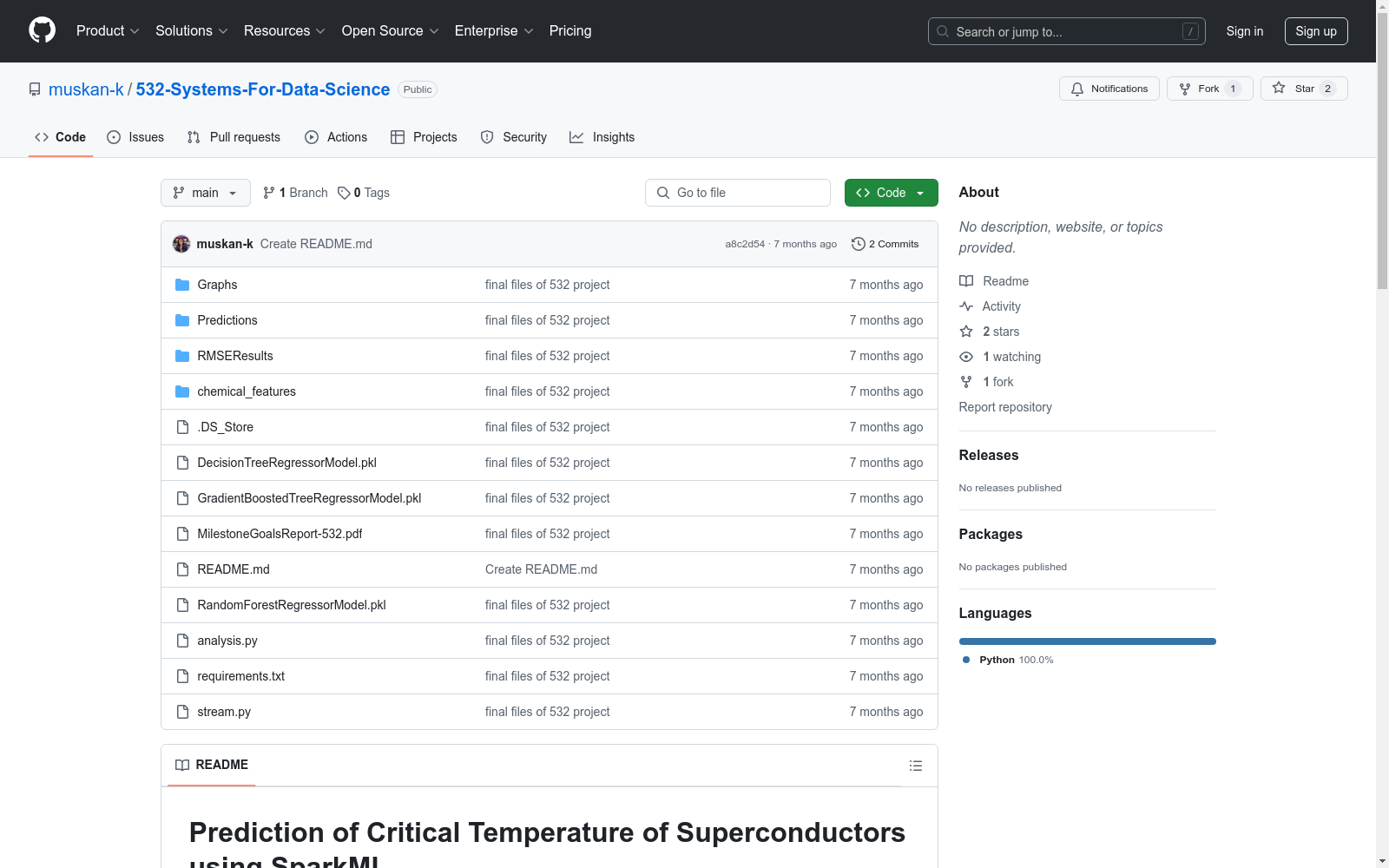The height and width of the screenshot is (868, 1389).
Task: Open DecisionTreeRegressorModel.pkl file
Action: [x=286, y=463]
